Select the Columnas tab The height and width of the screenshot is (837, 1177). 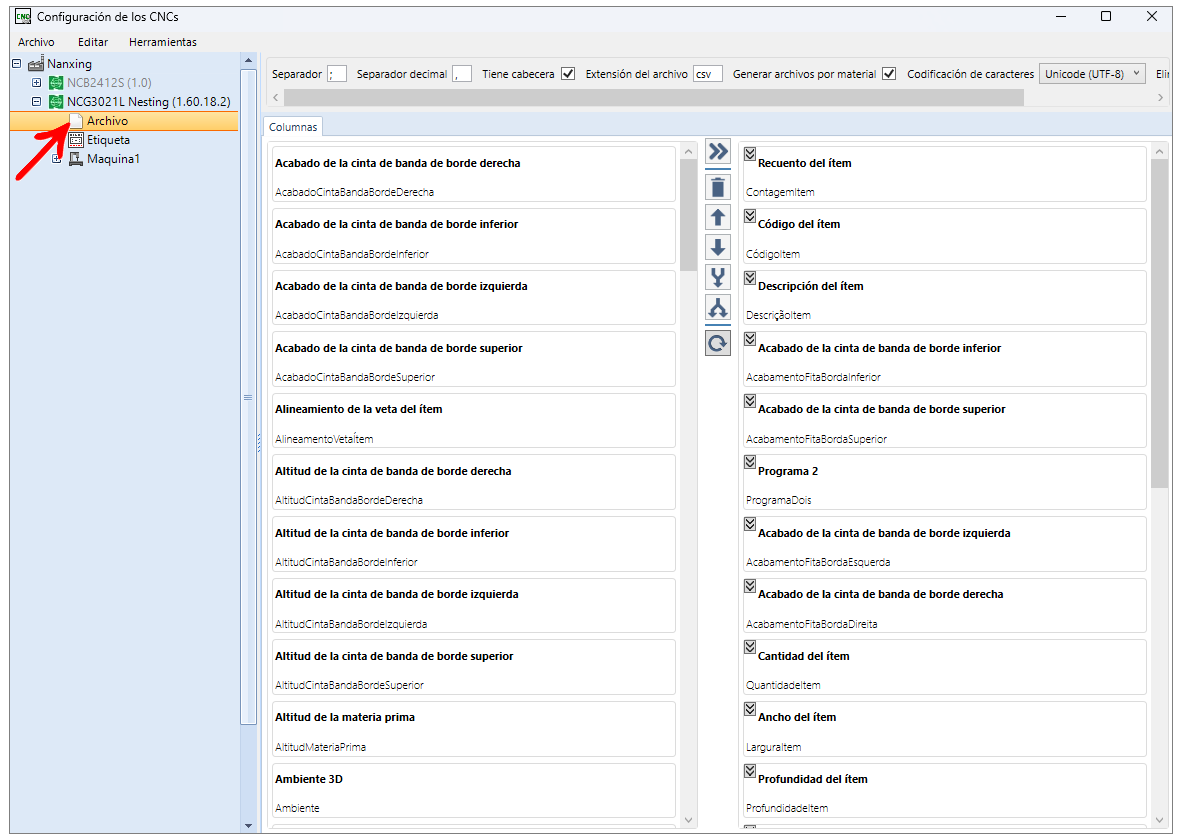point(293,127)
